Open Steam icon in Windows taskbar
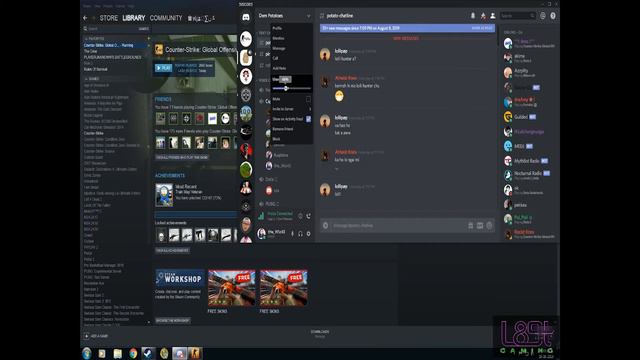The image size is (640, 360). [x=148, y=353]
